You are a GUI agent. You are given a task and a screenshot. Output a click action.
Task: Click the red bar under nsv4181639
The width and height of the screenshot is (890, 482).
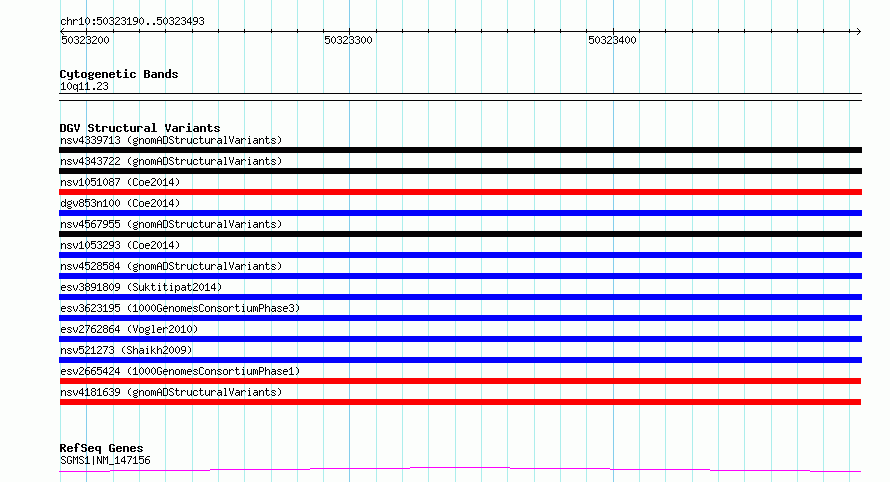[x=460, y=402]
